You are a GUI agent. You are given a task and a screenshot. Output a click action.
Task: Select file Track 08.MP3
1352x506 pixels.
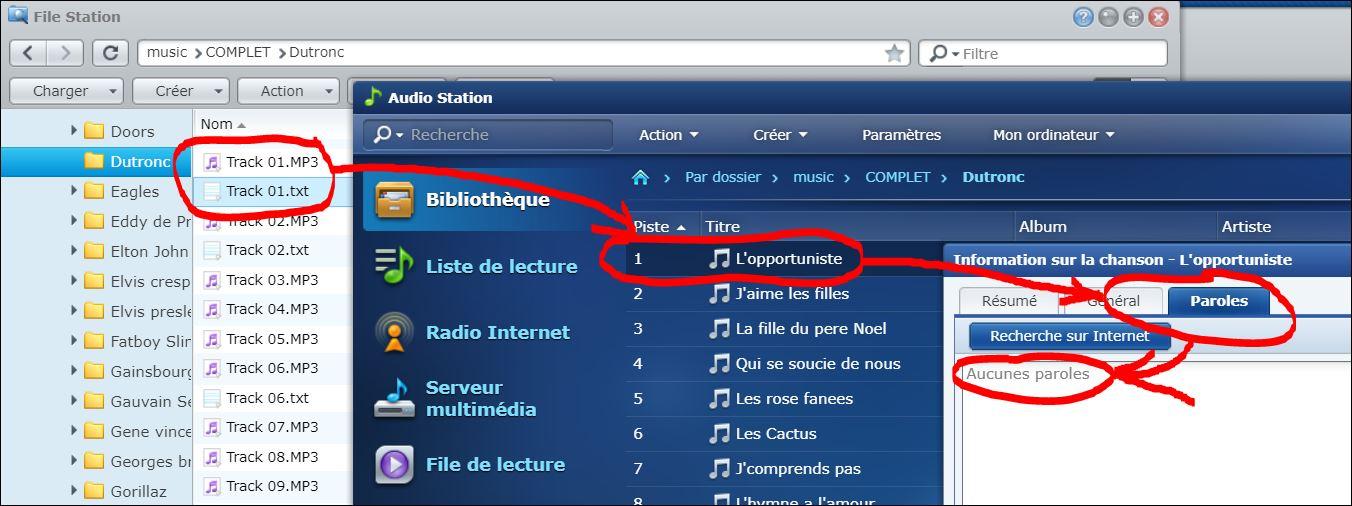272,457
